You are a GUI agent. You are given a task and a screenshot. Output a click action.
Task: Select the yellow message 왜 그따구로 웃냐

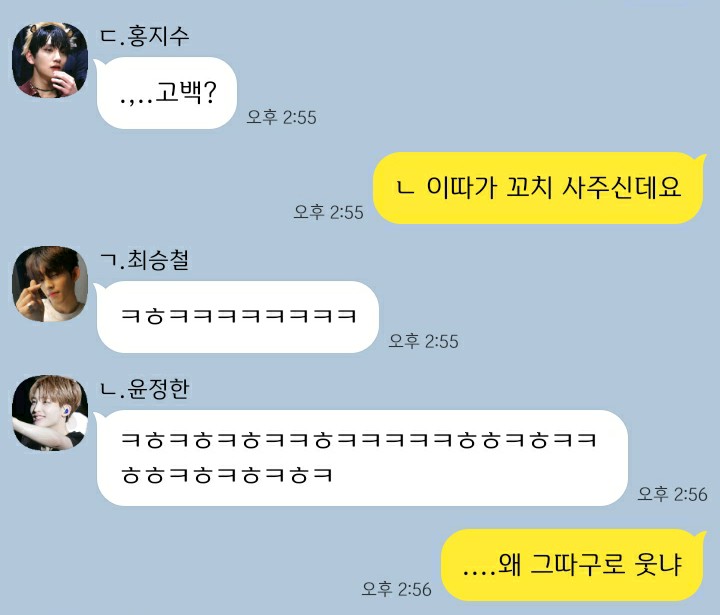point(572,565)
